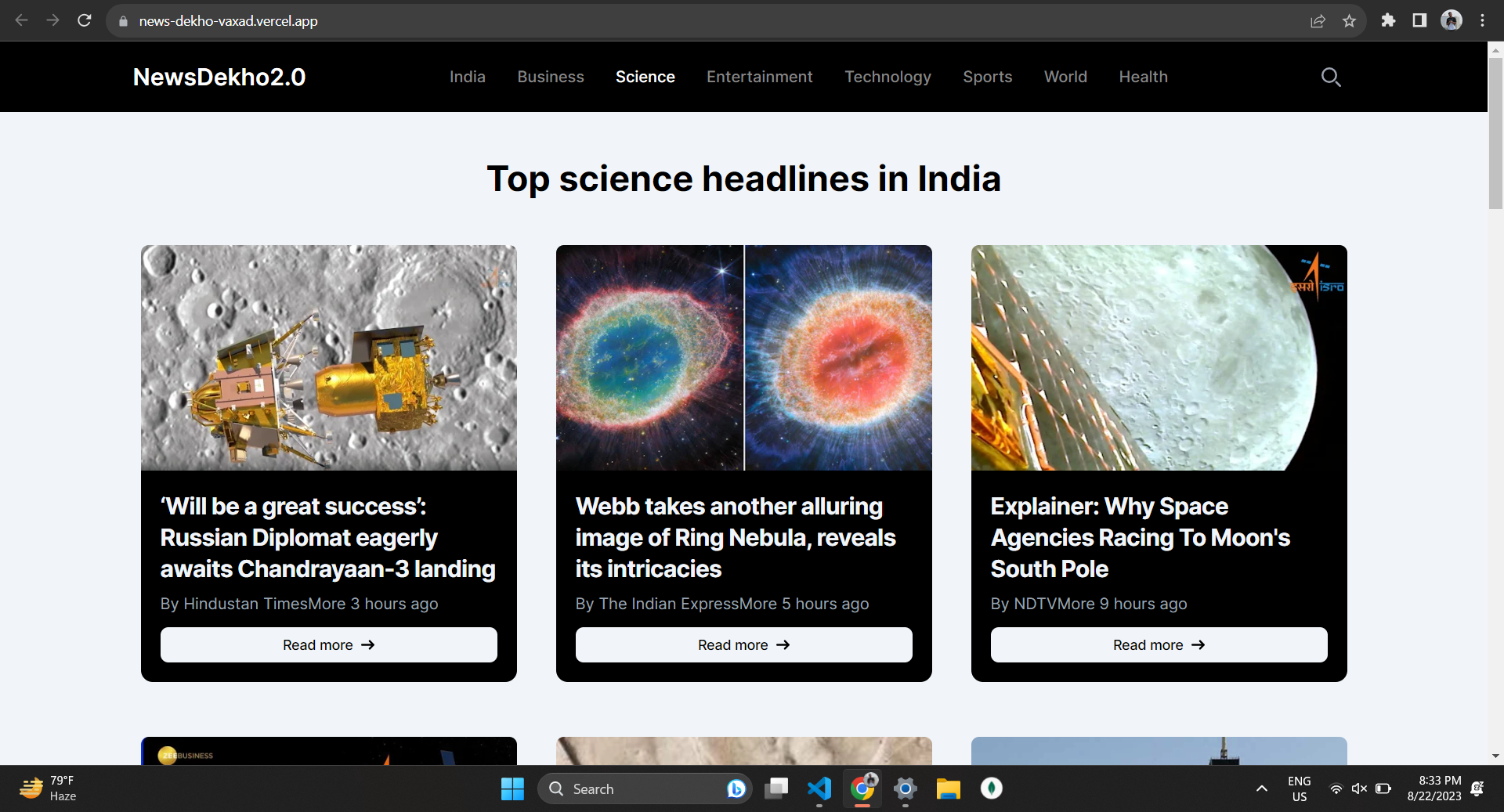1504x812 pixels.
Task: Open Chrome three-dot menu
Action: pyautogui.click(x=1482, y=20)
